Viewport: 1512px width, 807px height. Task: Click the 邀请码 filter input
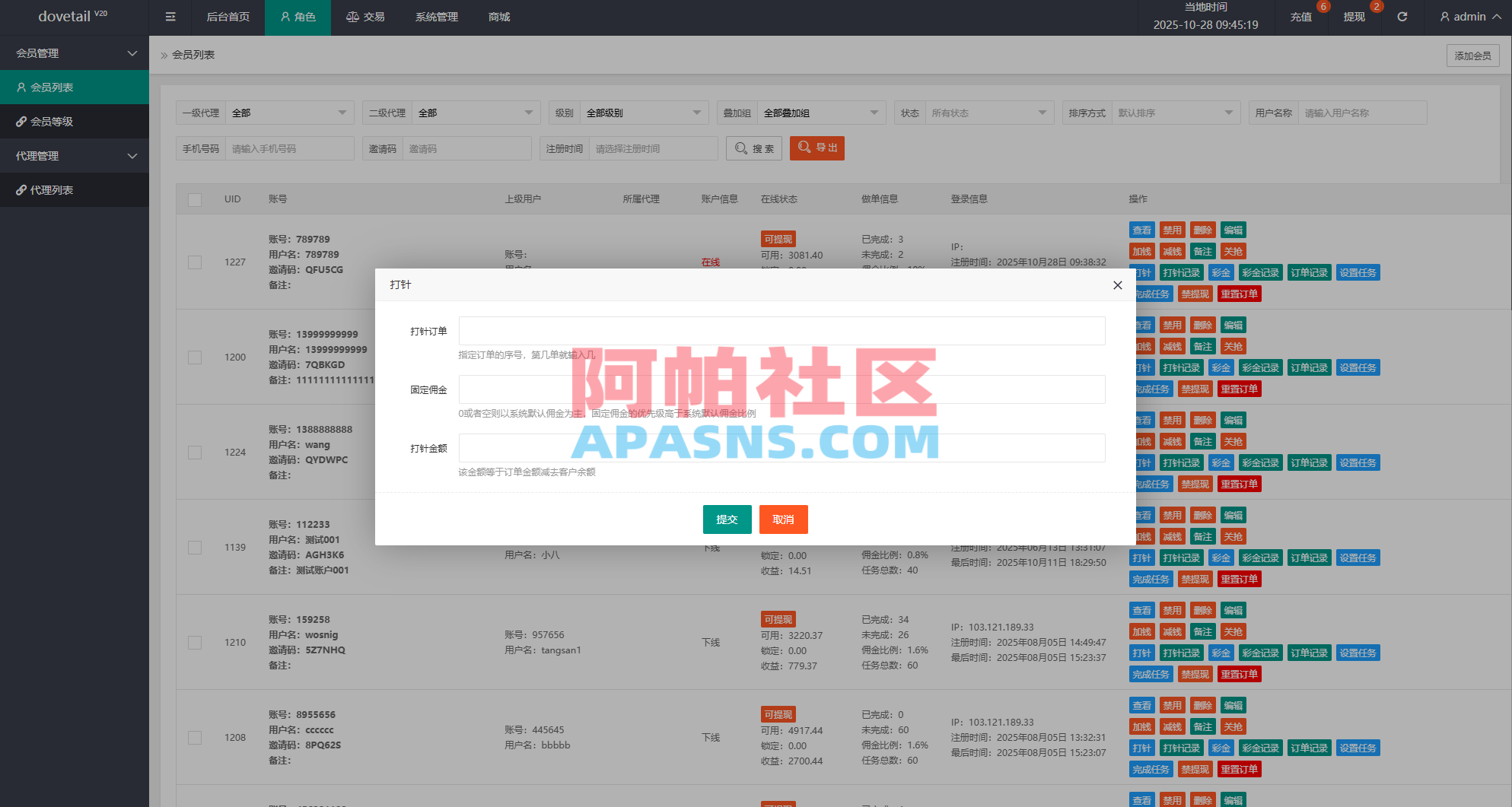coord(467,148)
